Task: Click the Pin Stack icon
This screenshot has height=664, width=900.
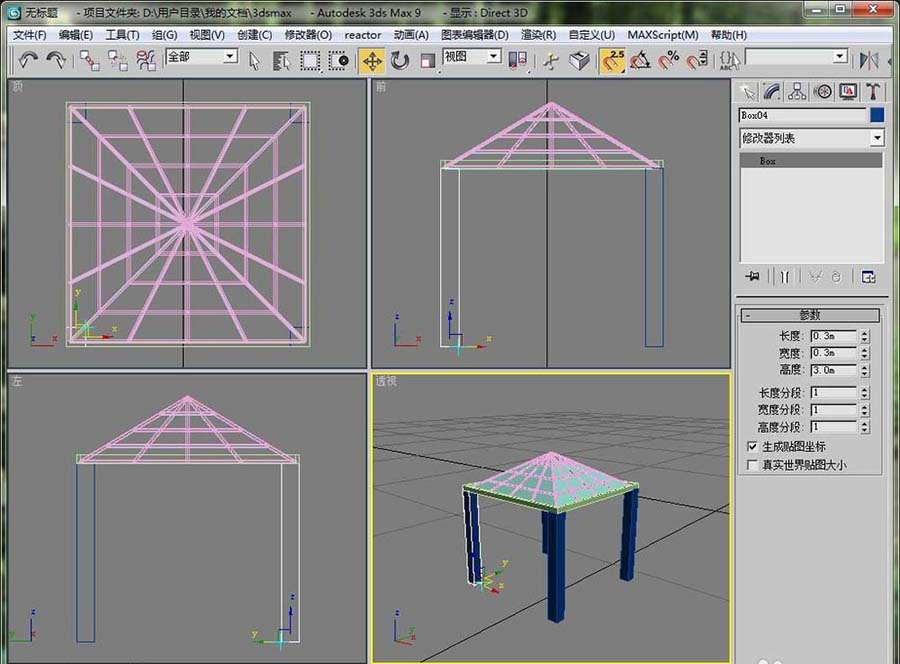Action: pos(752,277)
